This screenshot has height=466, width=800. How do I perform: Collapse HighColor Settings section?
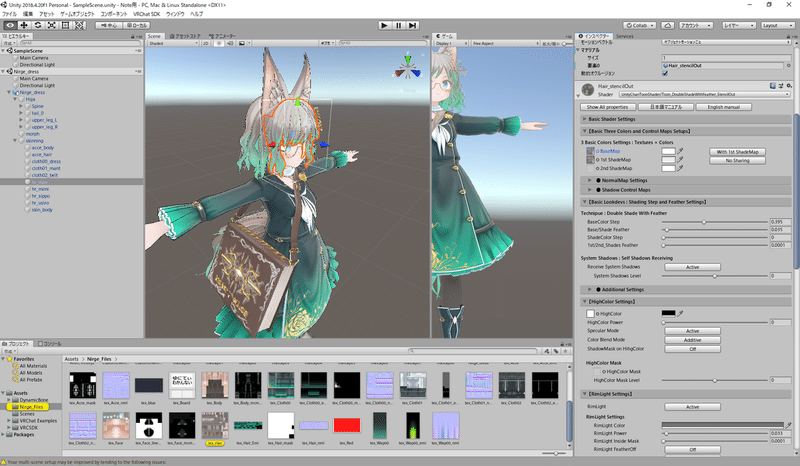[x=686, y=302]
